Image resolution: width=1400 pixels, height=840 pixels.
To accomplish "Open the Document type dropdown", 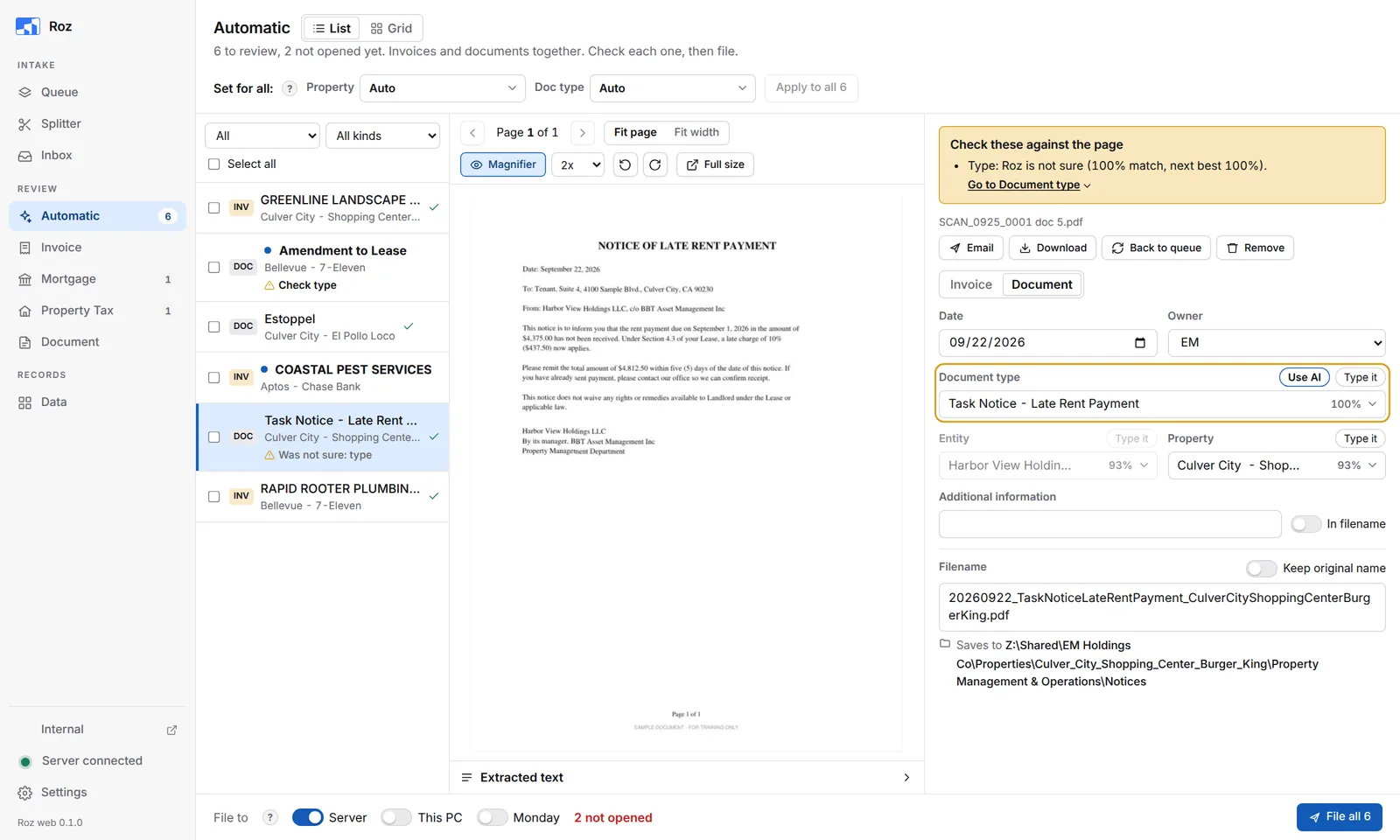I will pyautogui.click(x=1162, y=404).
